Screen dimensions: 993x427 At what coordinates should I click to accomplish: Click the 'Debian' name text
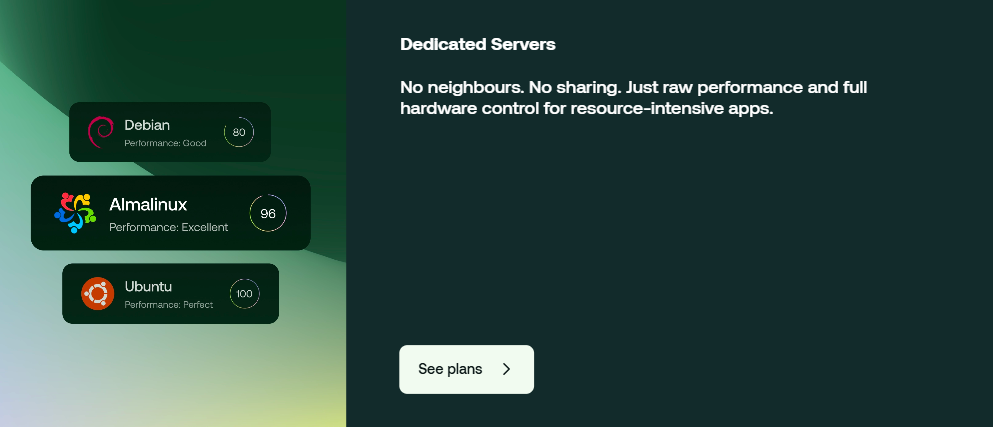147,125
